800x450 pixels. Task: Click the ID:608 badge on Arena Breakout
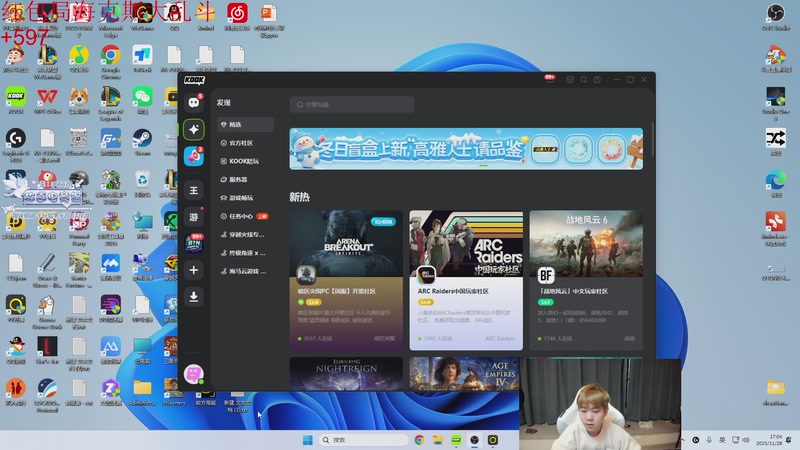[x=383, y=222]
